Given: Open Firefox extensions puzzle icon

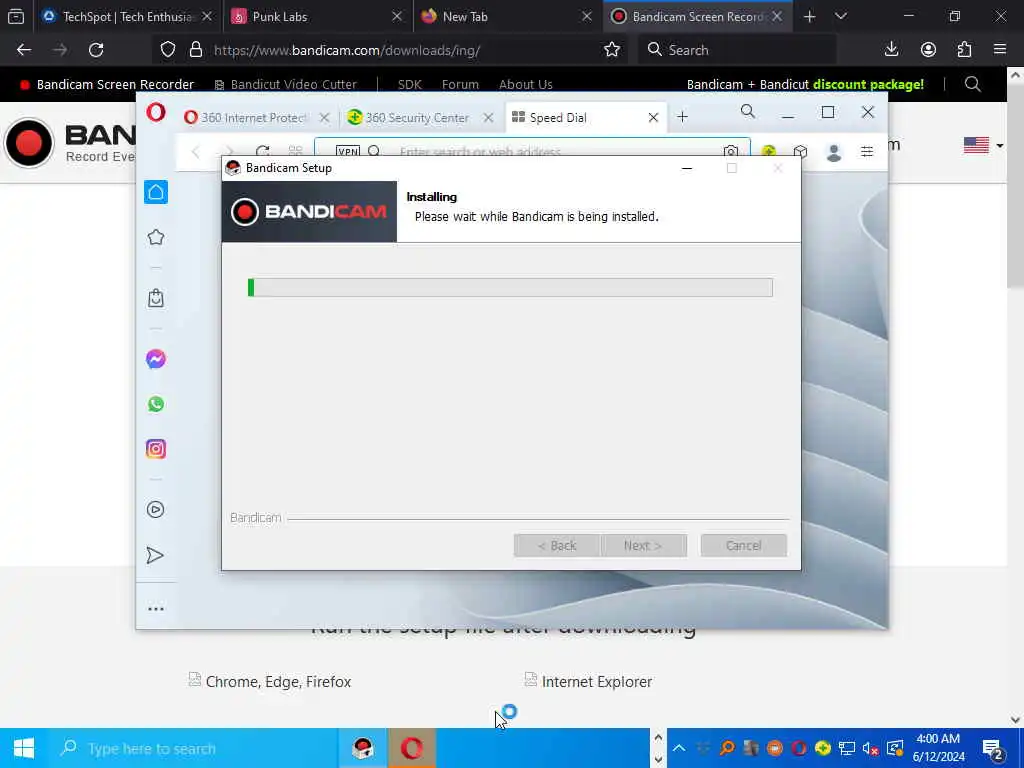Looking at the screenshot, I should point(964,50).
